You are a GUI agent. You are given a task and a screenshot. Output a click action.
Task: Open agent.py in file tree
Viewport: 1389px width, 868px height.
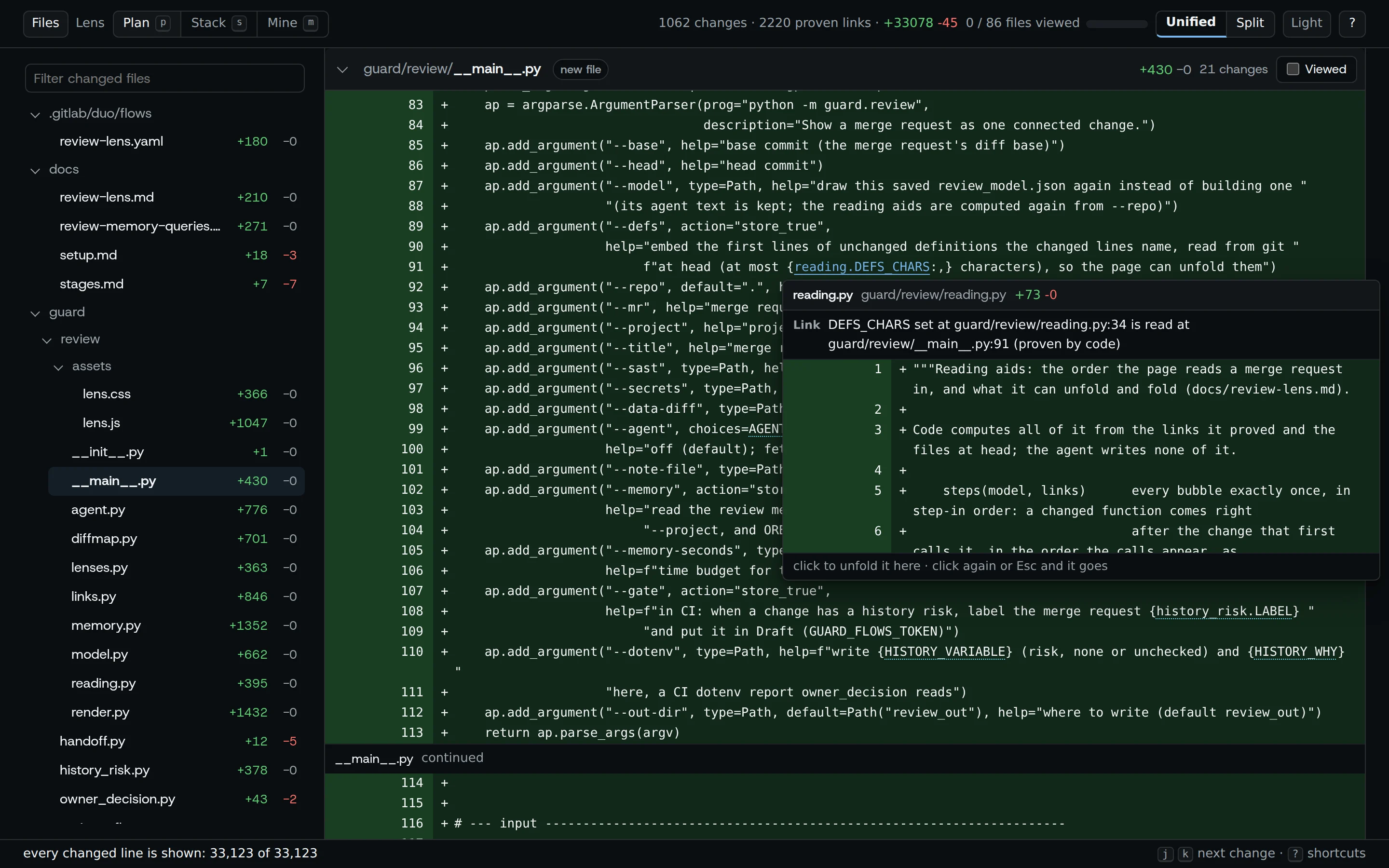176,510
